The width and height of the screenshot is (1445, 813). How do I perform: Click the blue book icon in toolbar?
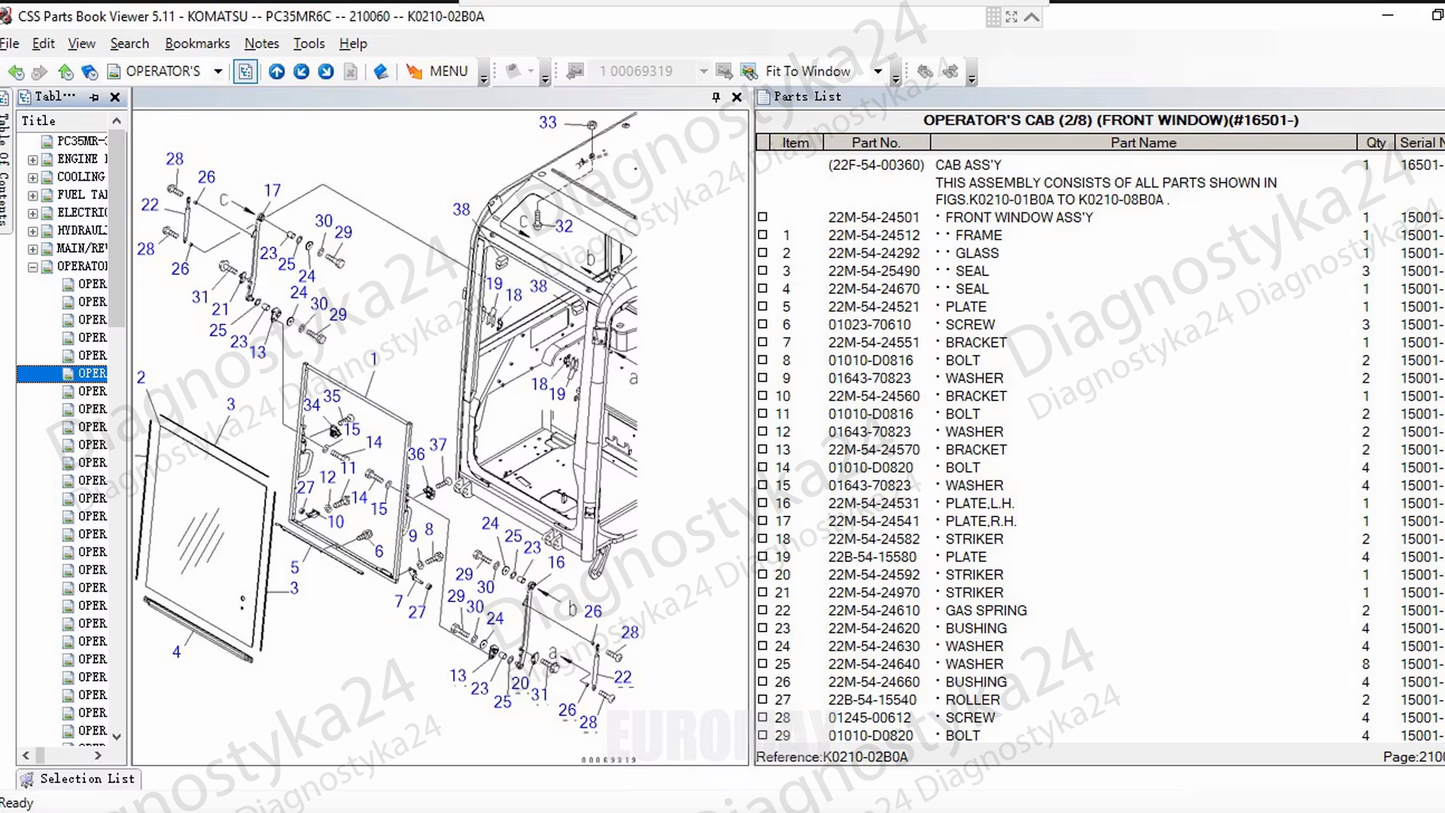click(x=381, y=72)
